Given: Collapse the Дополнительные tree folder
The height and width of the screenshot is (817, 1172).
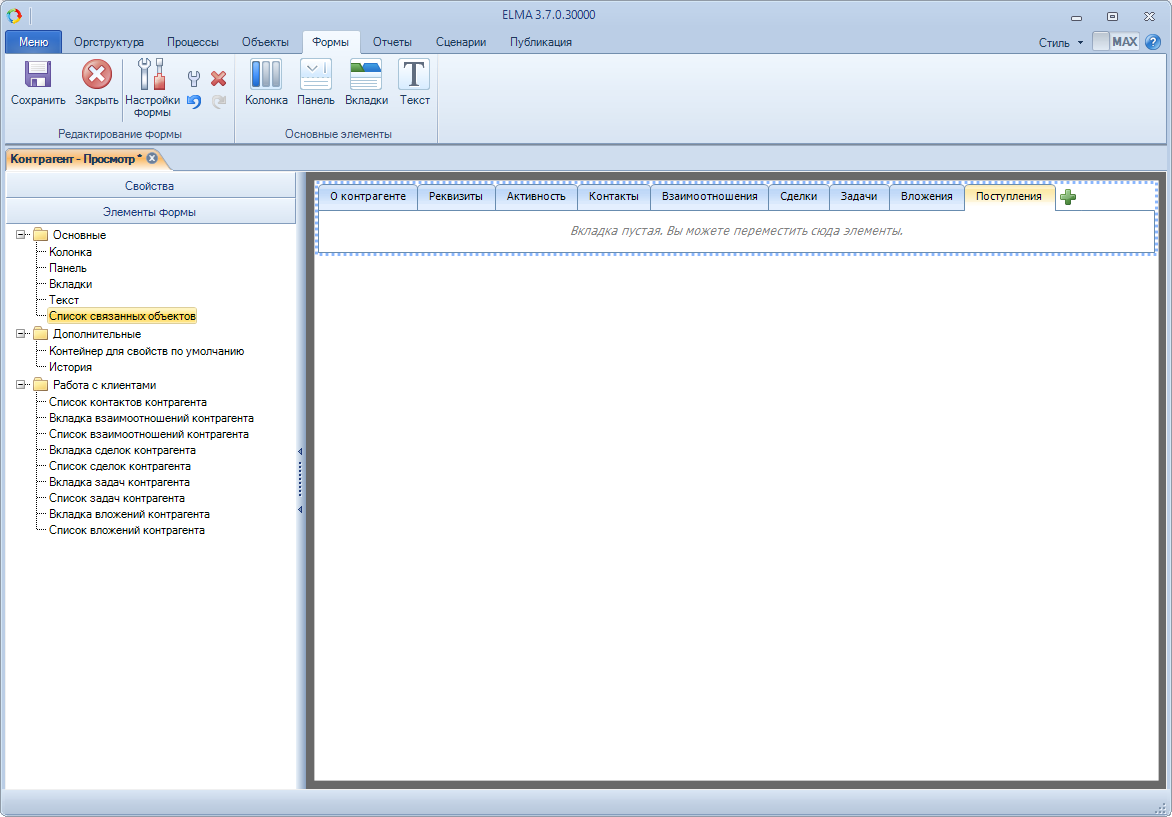Looking at the screenshot, I should 21,334.
